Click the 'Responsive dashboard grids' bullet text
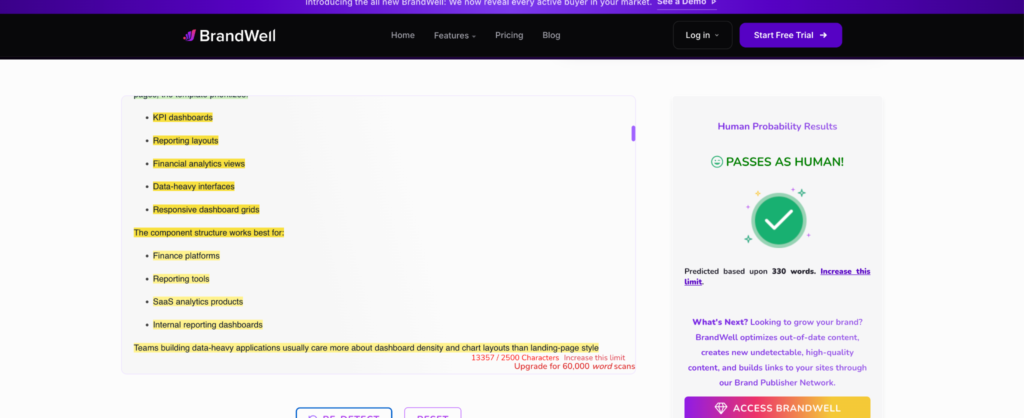 coord(206,210)
